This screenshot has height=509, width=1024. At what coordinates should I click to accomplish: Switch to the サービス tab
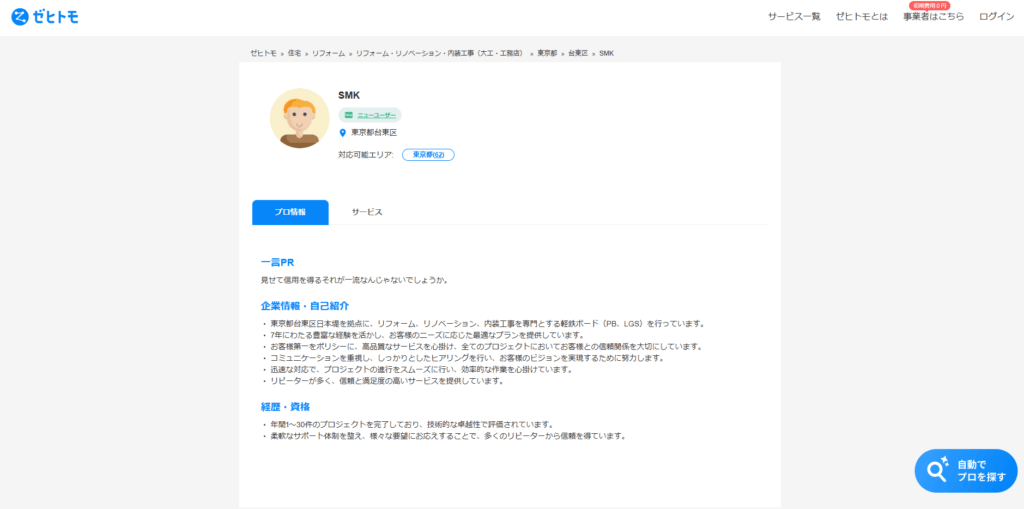pyautogui.click(x=366, y=212)
